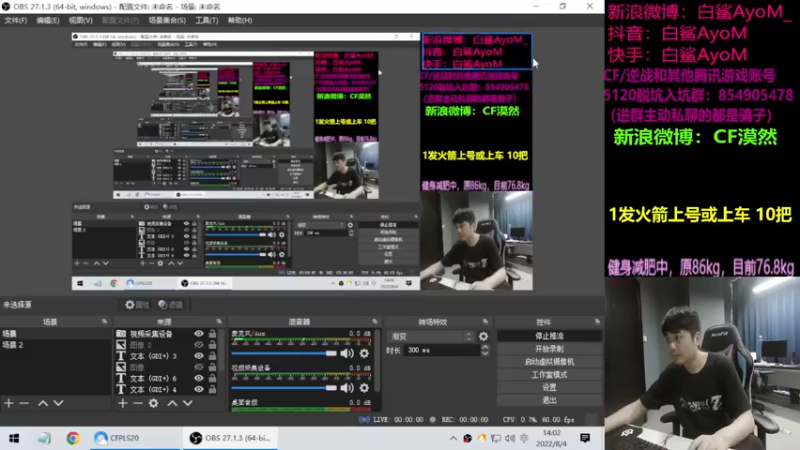This screenshot has width=800, height=450.
Task: Add a new scene with plus icon
Action: tap(9, 403)
